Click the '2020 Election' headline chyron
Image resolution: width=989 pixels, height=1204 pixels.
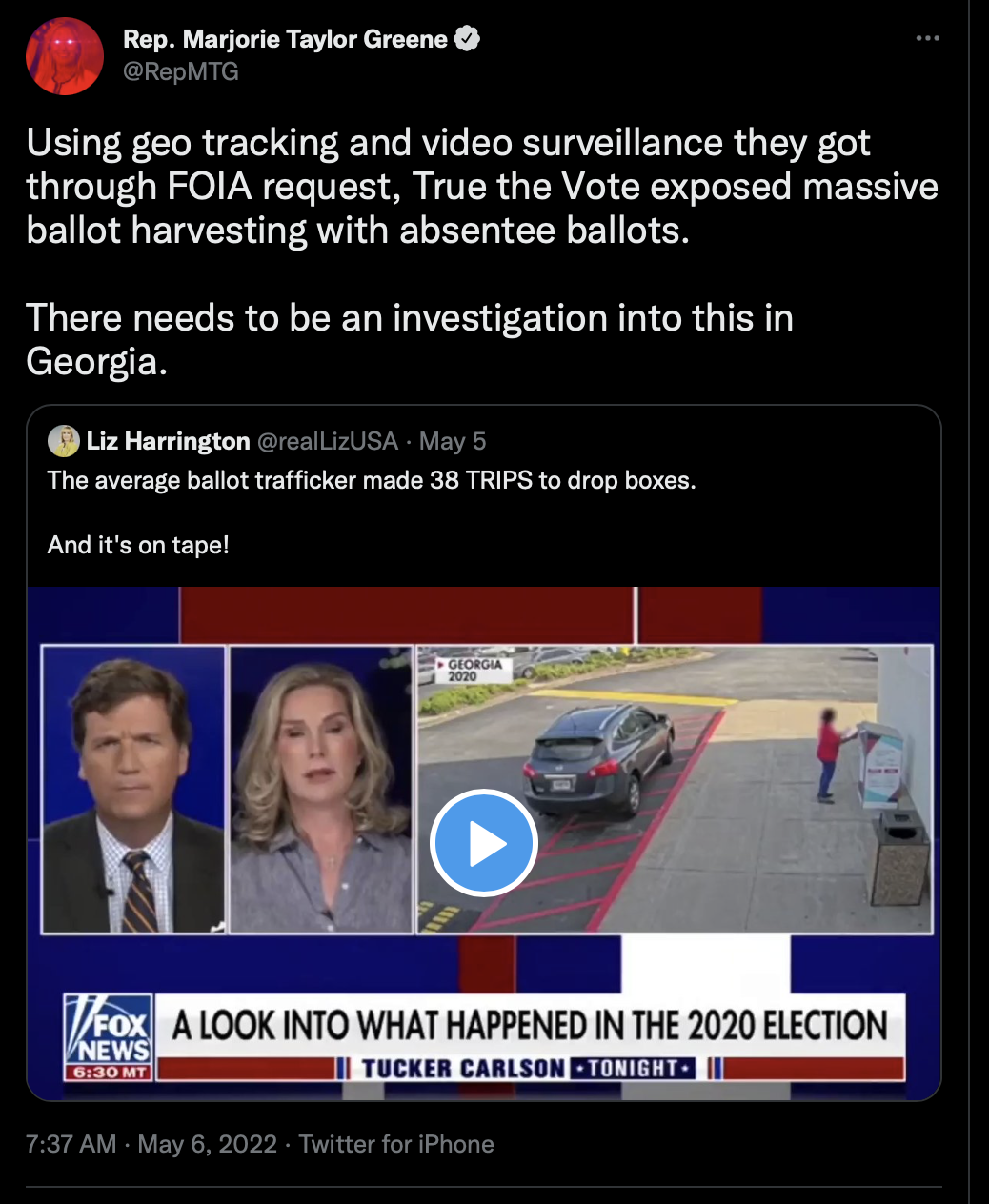point(530,1026)
